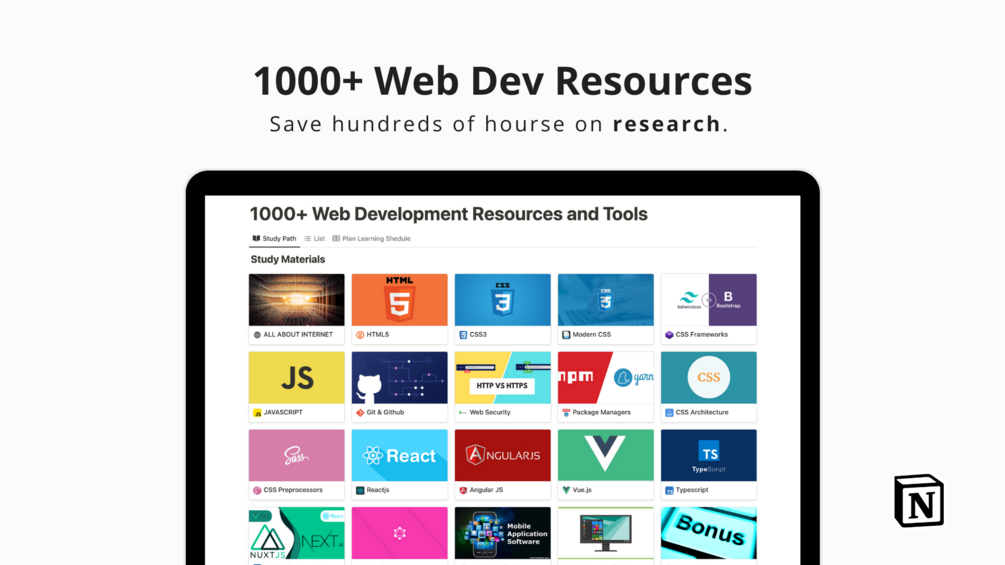Click the headline 1000+ Web Dev Resources
This screenshot has width=1005, height=565.
tap(502, 81)
